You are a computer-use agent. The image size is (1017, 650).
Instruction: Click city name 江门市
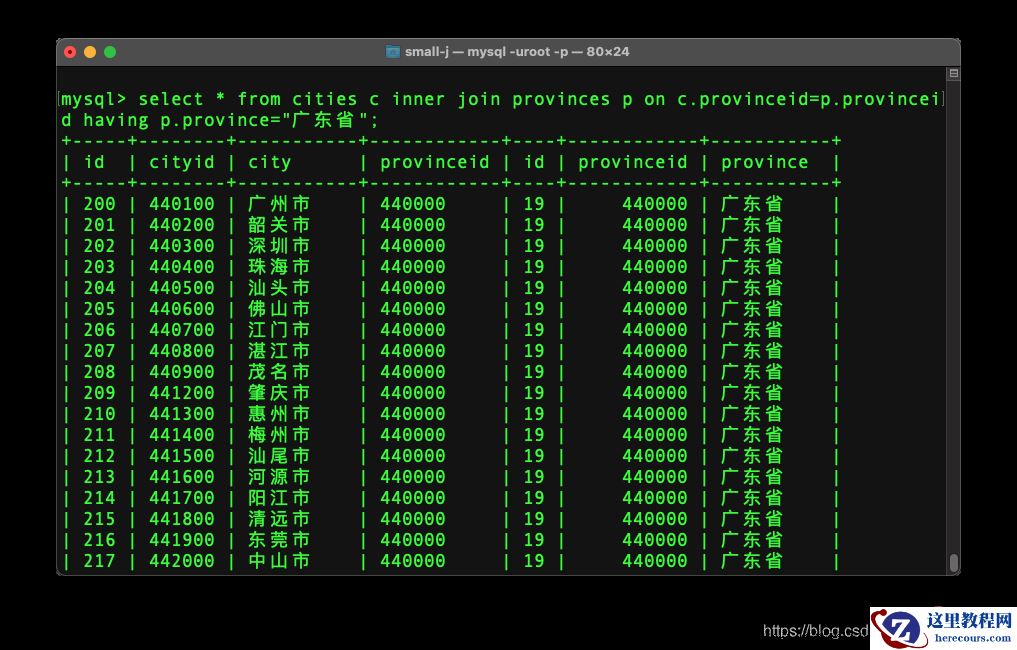click(279, 330)
